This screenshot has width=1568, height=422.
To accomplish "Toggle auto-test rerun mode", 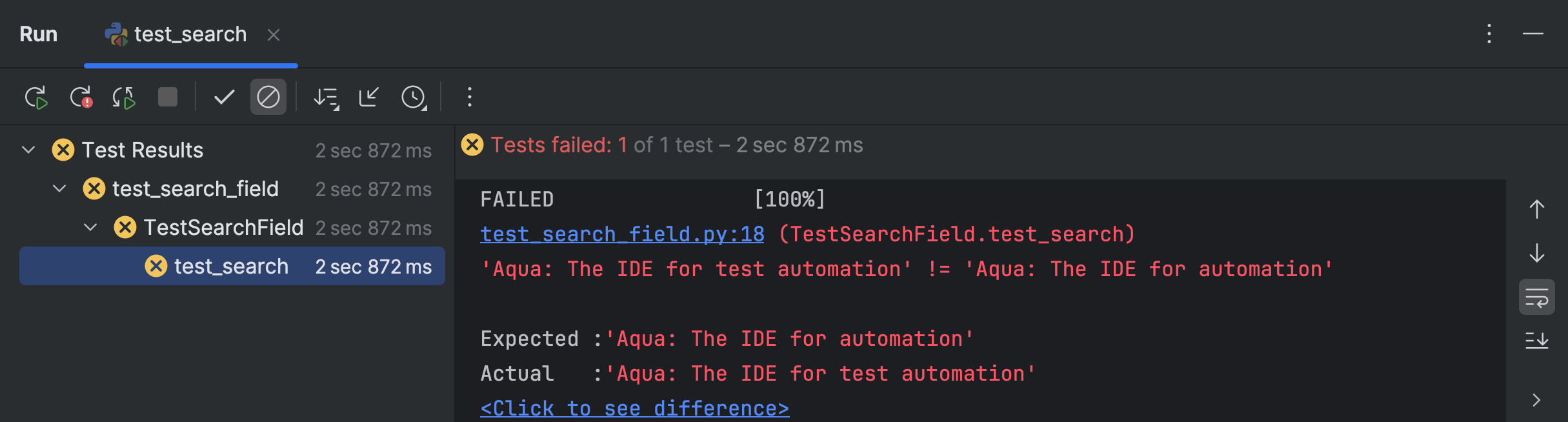I will point(124,97).
